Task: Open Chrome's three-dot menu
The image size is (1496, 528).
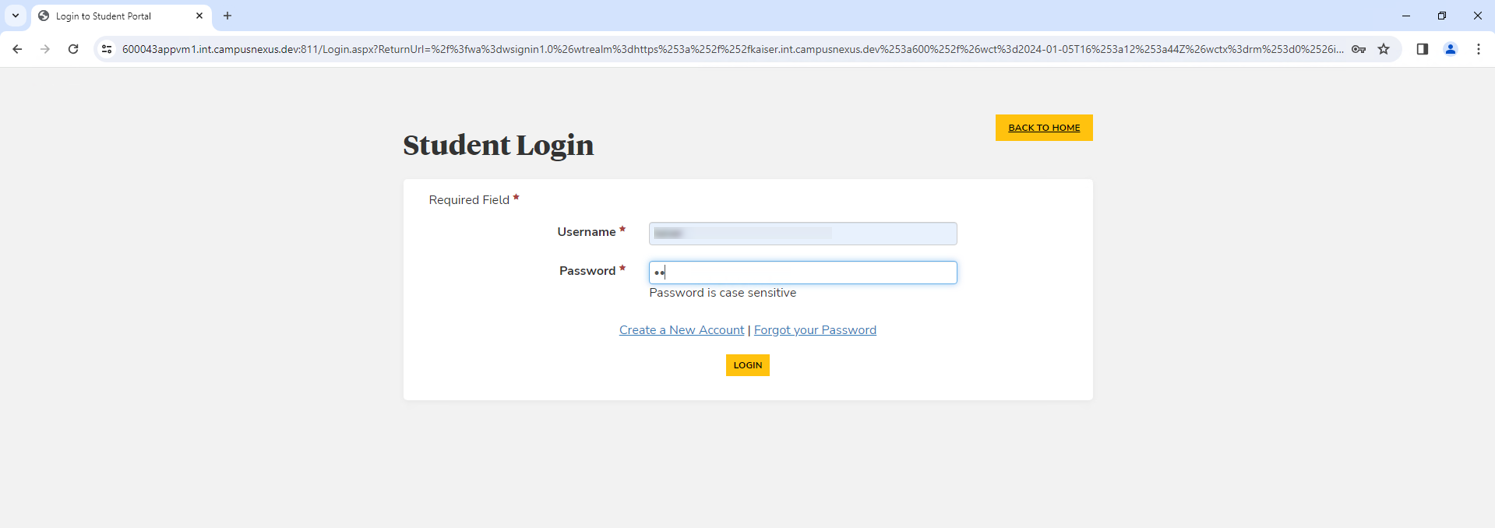Action: [1478, 49]
